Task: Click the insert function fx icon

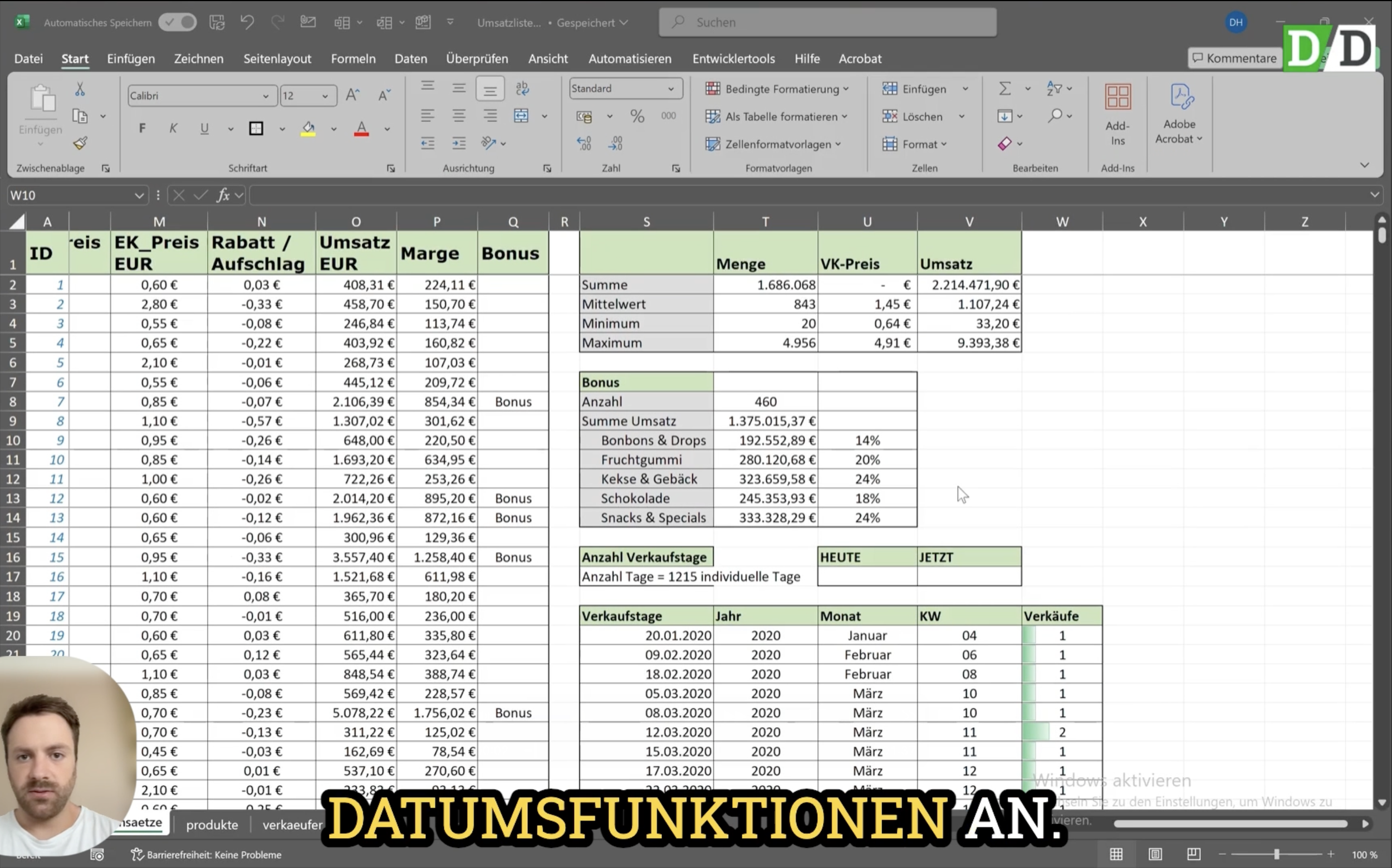Action: coord(223,195)
